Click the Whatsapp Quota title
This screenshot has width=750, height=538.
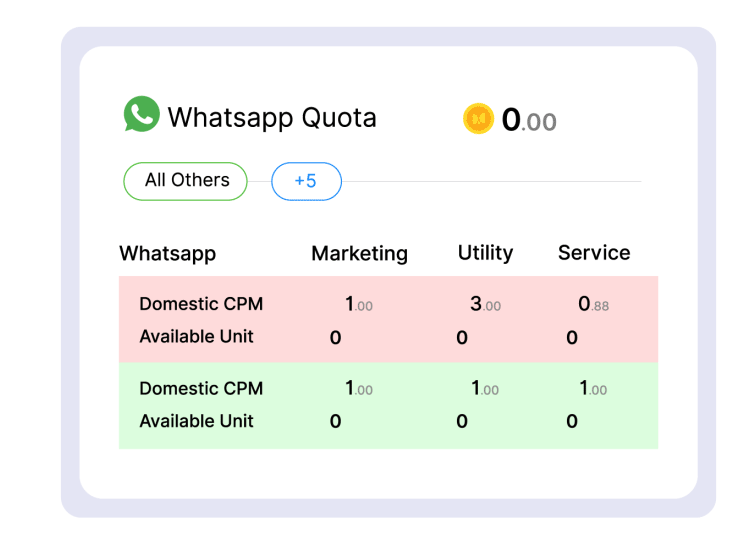click(x=272, y=118)
